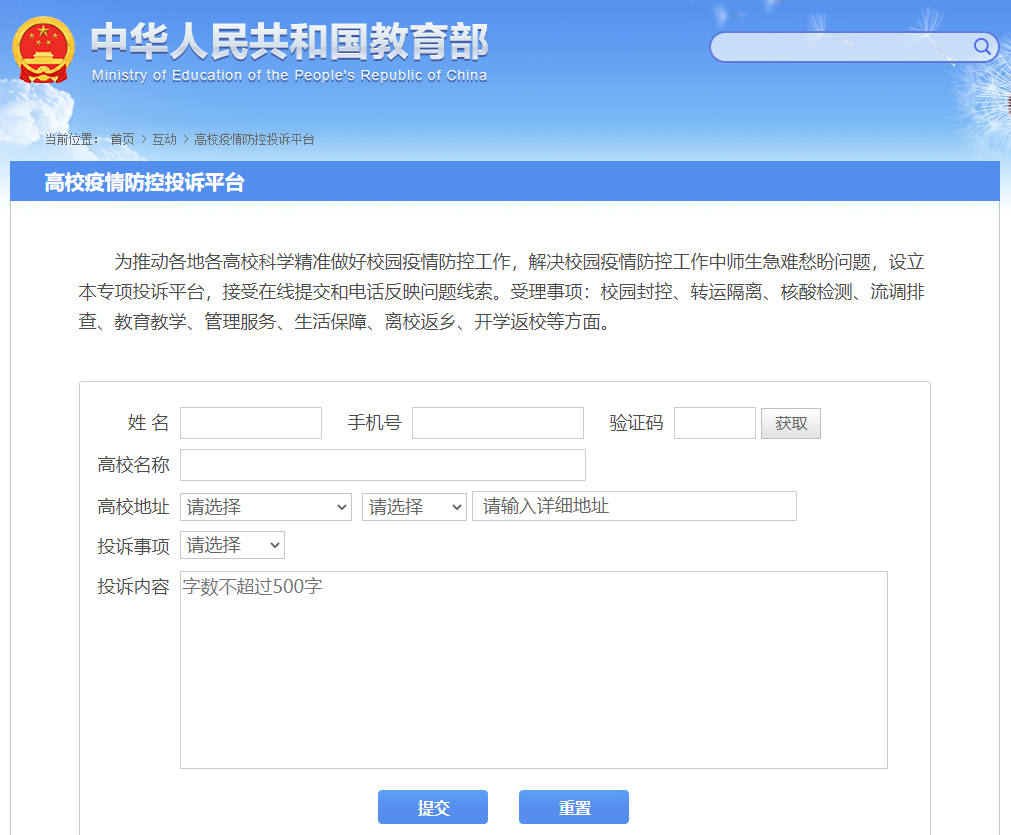Click the 高校名称 university name field

click(x=382, y=465)
